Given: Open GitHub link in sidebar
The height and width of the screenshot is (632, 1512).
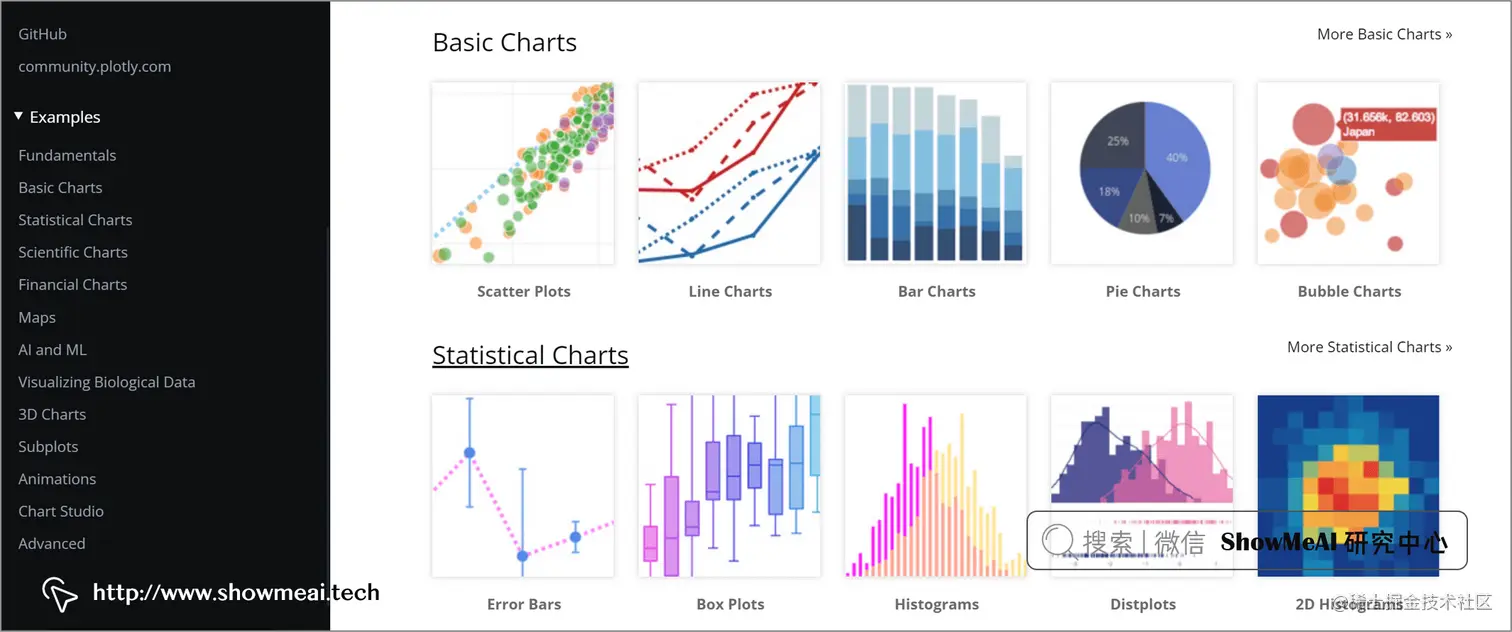Looking at the screenshot, I should click(x=43, y=34).
